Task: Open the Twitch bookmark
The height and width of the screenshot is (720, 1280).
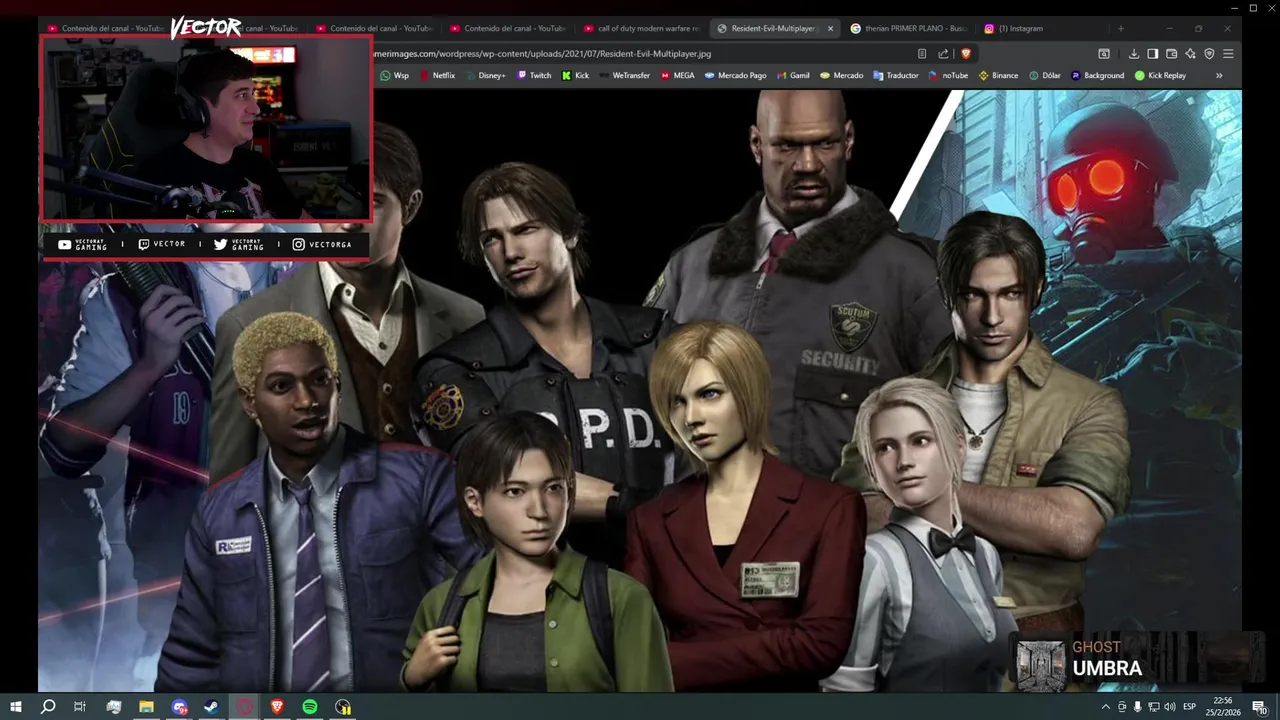Action: [534, 75]
